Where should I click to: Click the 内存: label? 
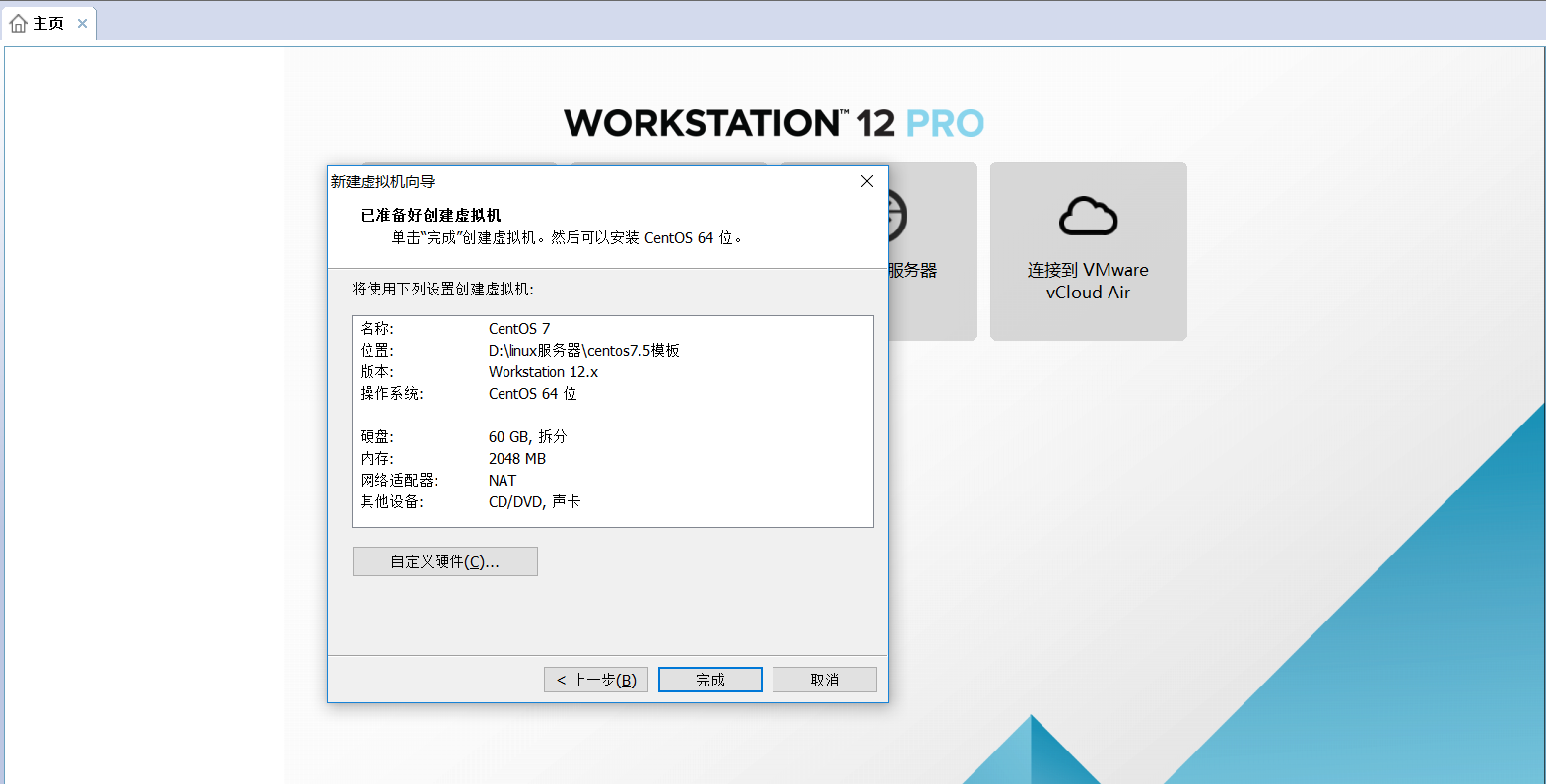tap(376, 459)
